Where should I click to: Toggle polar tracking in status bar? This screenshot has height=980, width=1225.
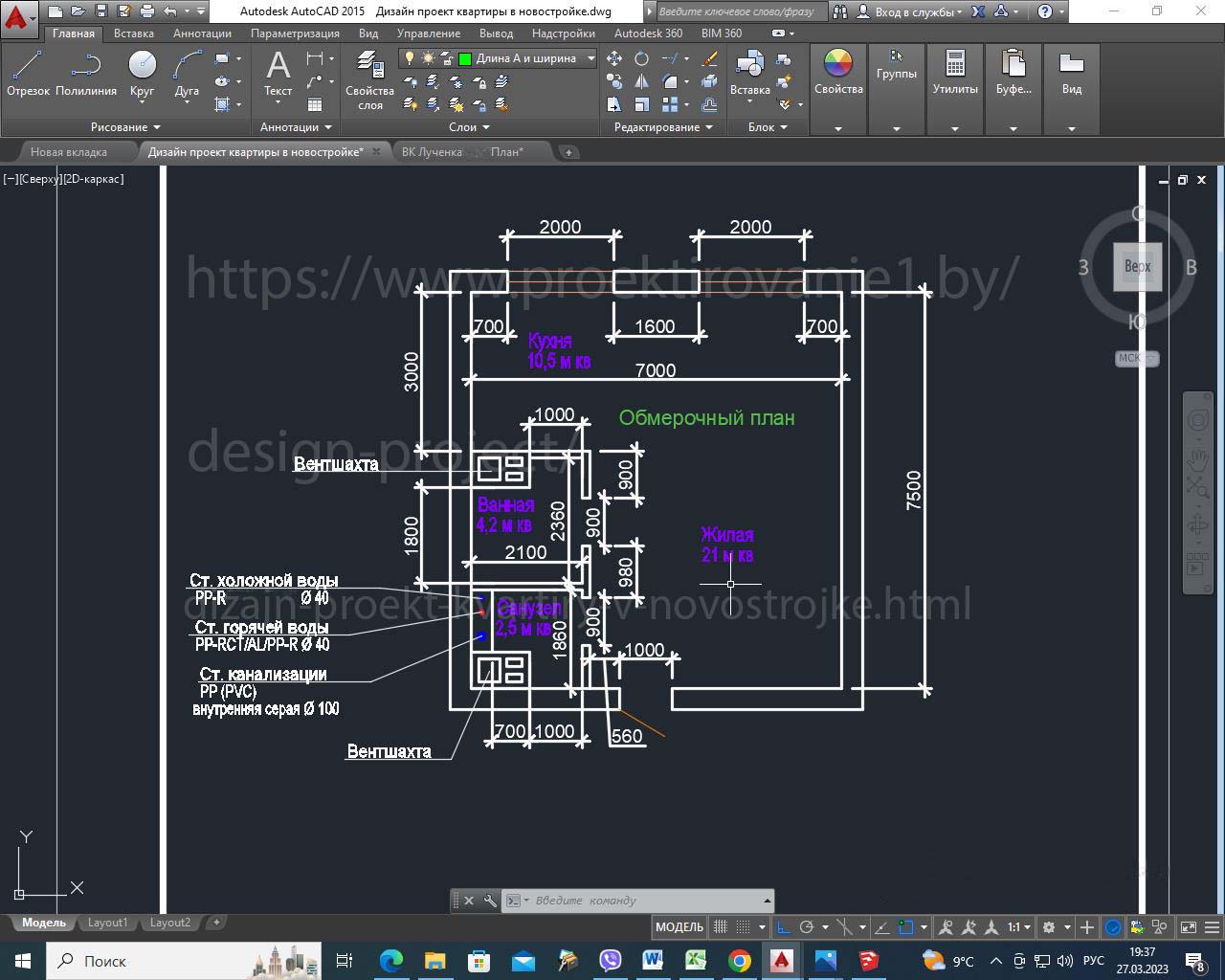(x=806, y=926)
